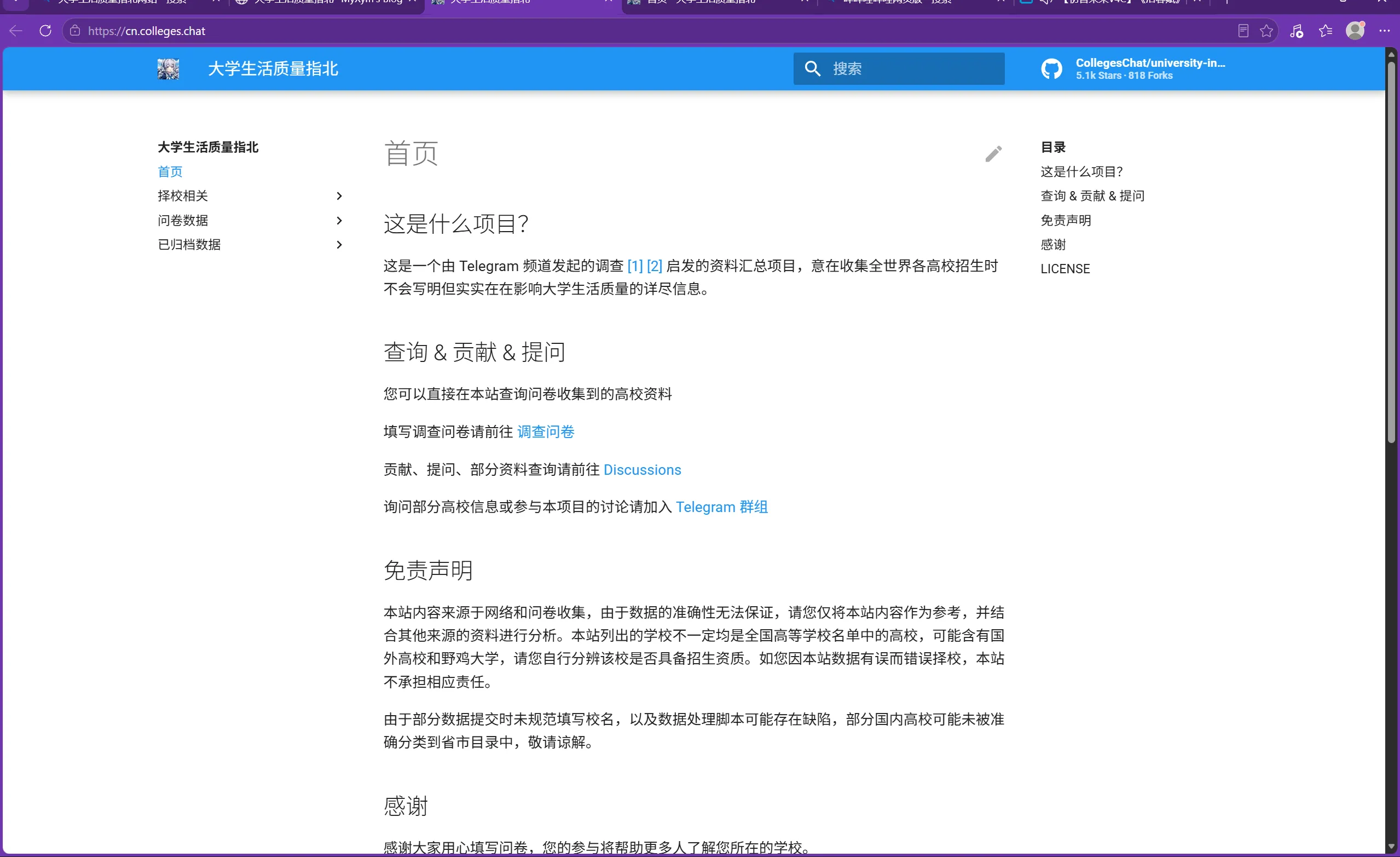
Task: Click the browser back arrow
Action: pos(16,31)
